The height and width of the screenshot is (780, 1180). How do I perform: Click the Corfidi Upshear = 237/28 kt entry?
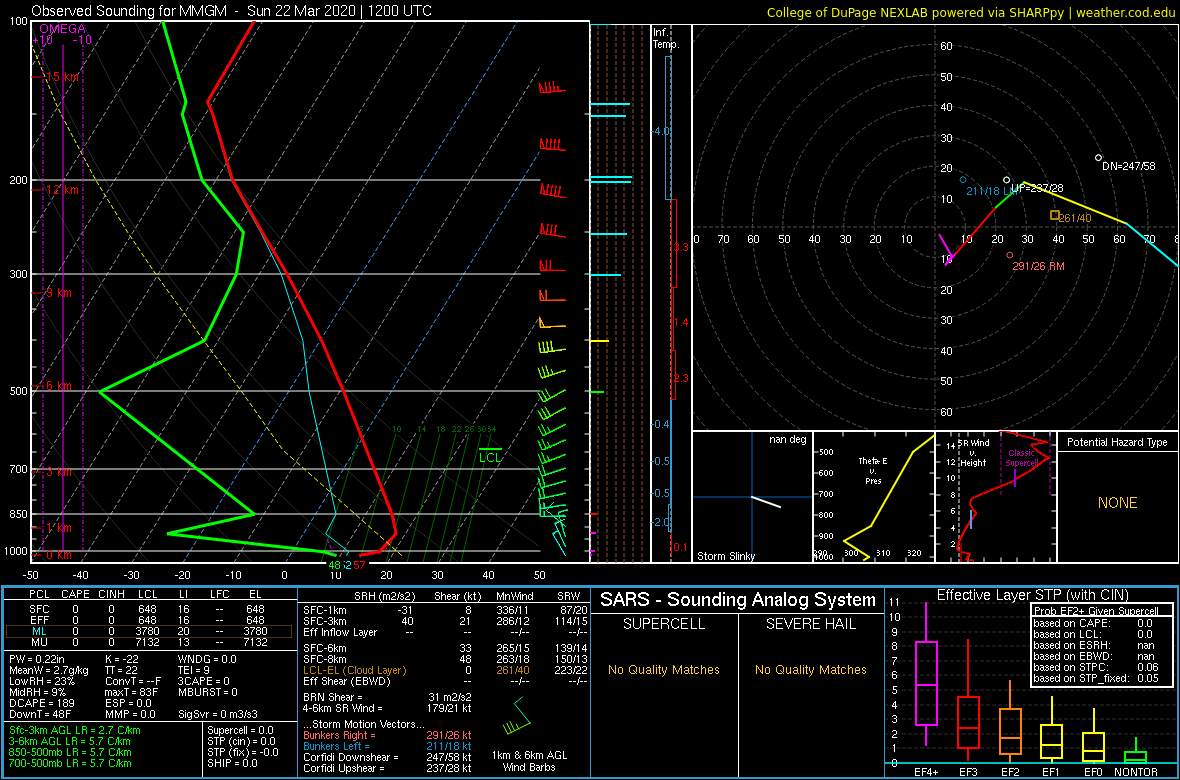[387, 768]
